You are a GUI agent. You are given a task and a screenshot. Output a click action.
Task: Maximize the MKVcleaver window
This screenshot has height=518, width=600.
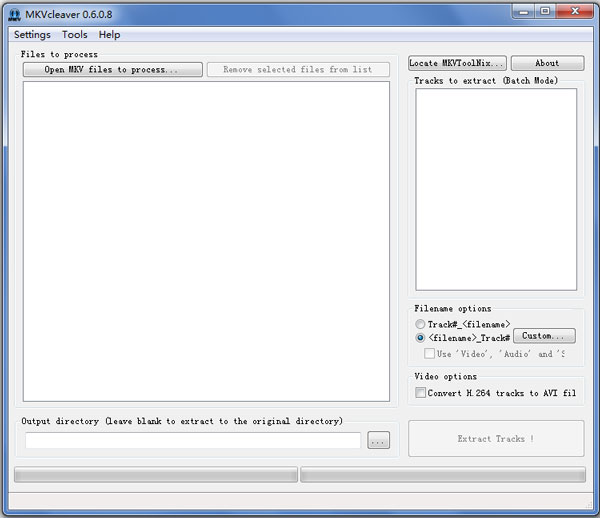(x=545, y=11)
